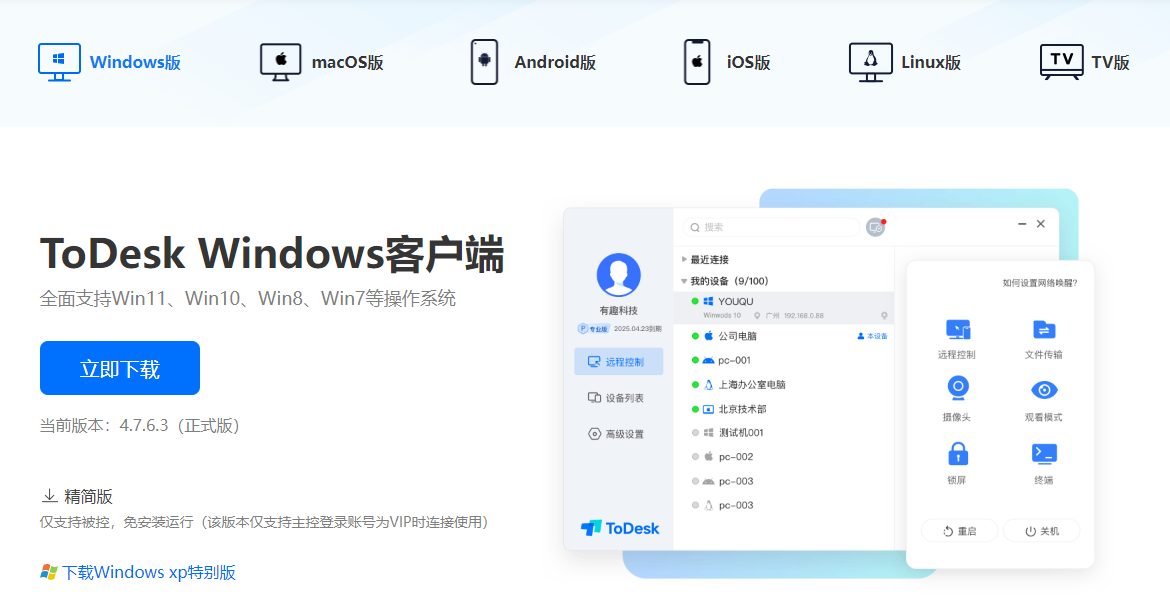This screenshot has width=1170, height=604.
Task: Open the 如何设置网络唤醒? help link
Action: 1039,283
